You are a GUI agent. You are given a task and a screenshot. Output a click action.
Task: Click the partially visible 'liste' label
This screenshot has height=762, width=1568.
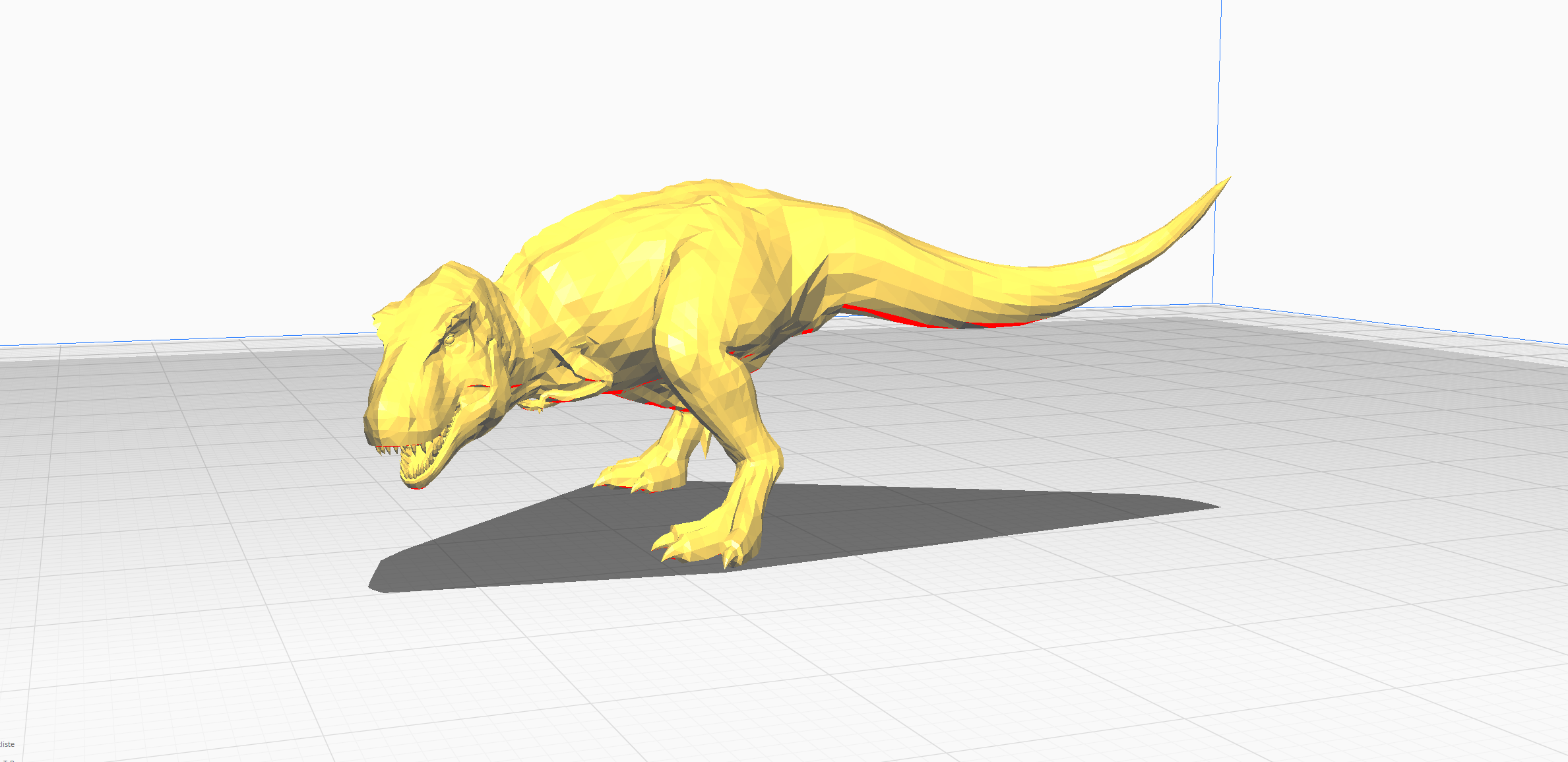click(x=7, y=744)
